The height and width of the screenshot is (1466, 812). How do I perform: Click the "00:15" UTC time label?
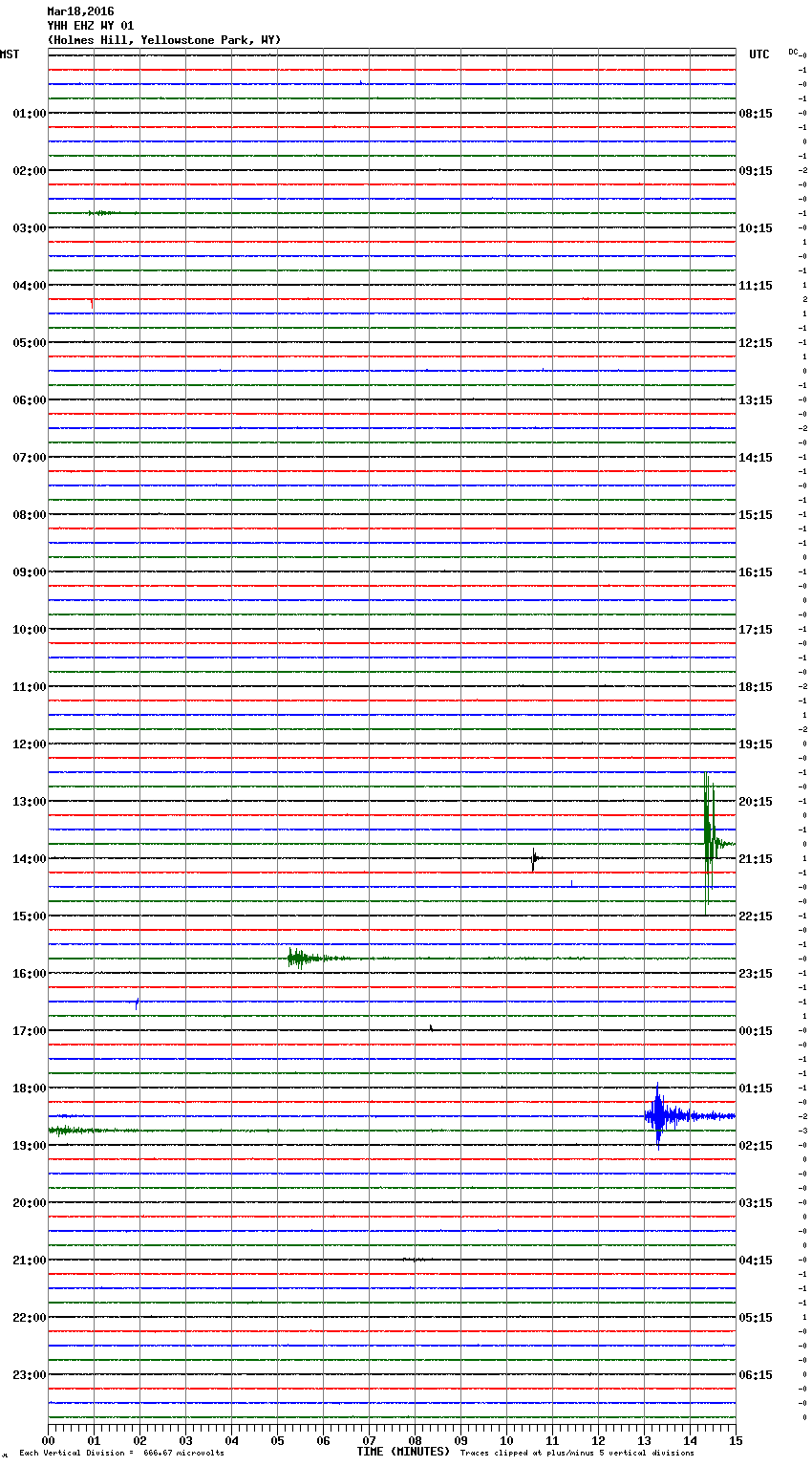coord(756,1031)
